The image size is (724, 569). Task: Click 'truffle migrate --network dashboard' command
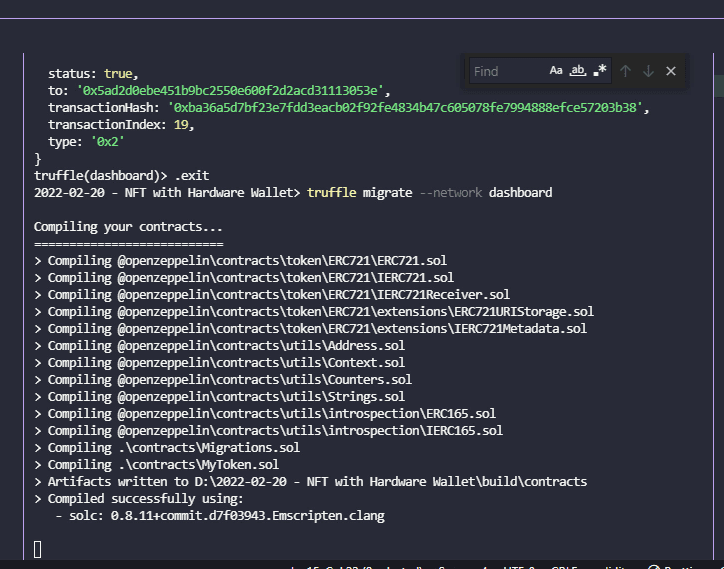pyautogui.click(x=429, y=193)
